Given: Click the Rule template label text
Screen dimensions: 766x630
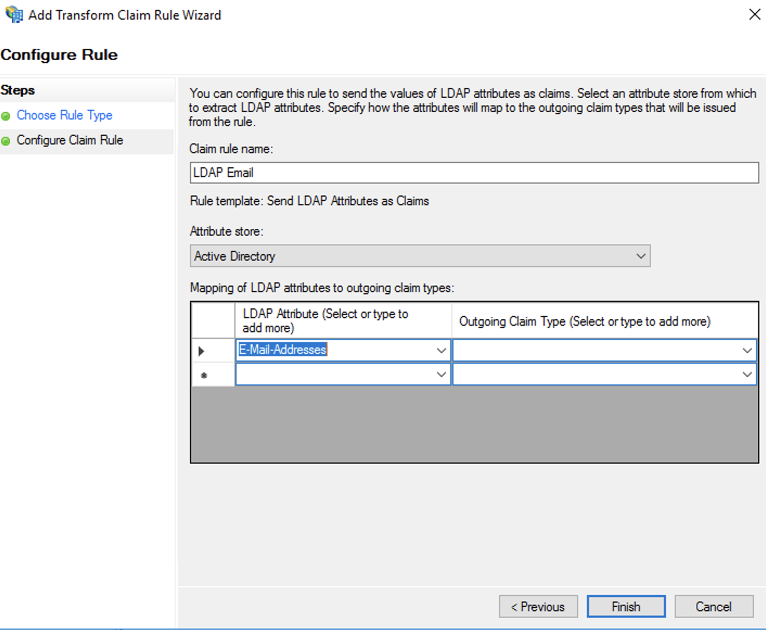Looking at the screenshot, I should point(309,201).
